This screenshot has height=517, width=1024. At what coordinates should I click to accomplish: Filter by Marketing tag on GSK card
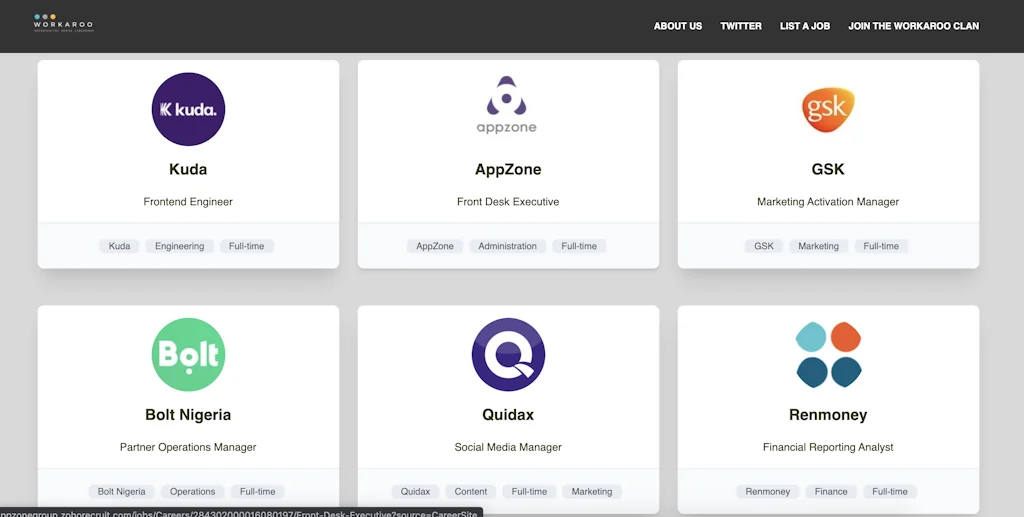tap(818, 246)
